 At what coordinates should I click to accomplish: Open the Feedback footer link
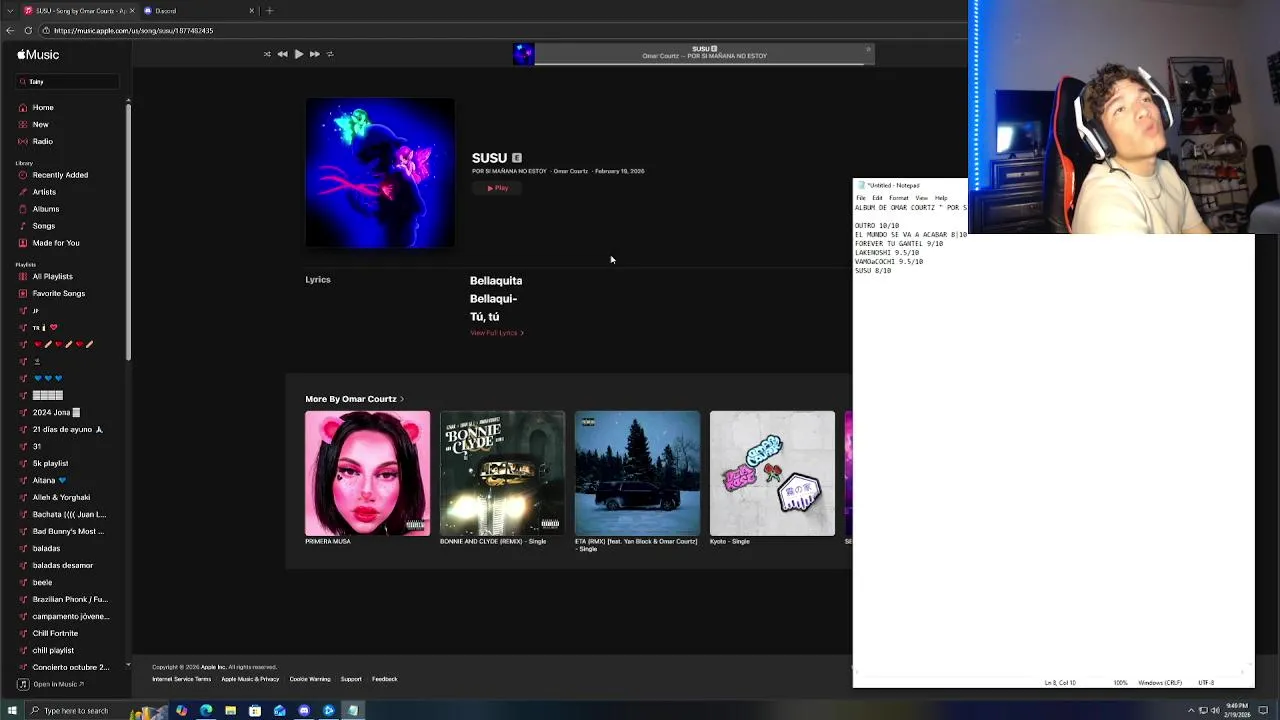click(x=385, y=679)
